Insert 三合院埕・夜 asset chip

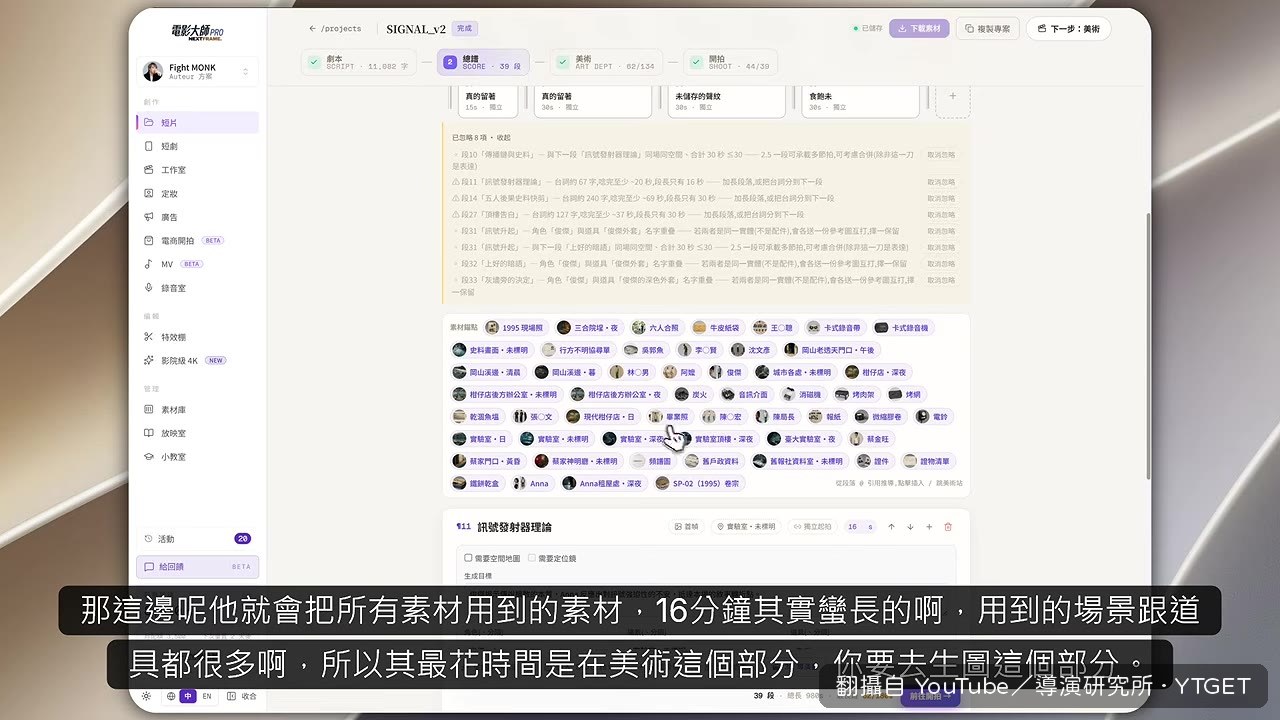pyautogui.click(x=588, y=327)
